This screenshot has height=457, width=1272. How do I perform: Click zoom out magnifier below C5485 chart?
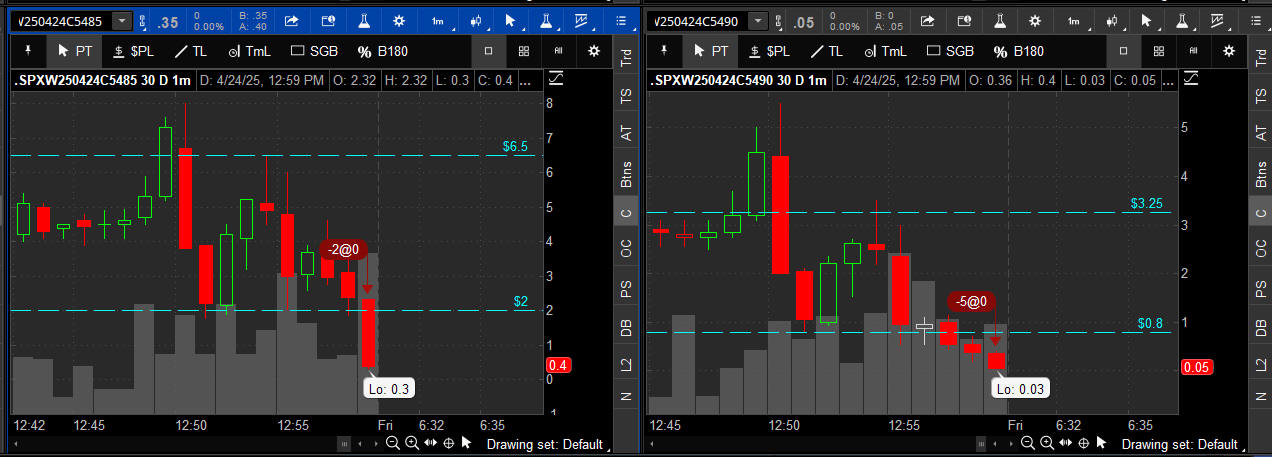pos(392,443)
